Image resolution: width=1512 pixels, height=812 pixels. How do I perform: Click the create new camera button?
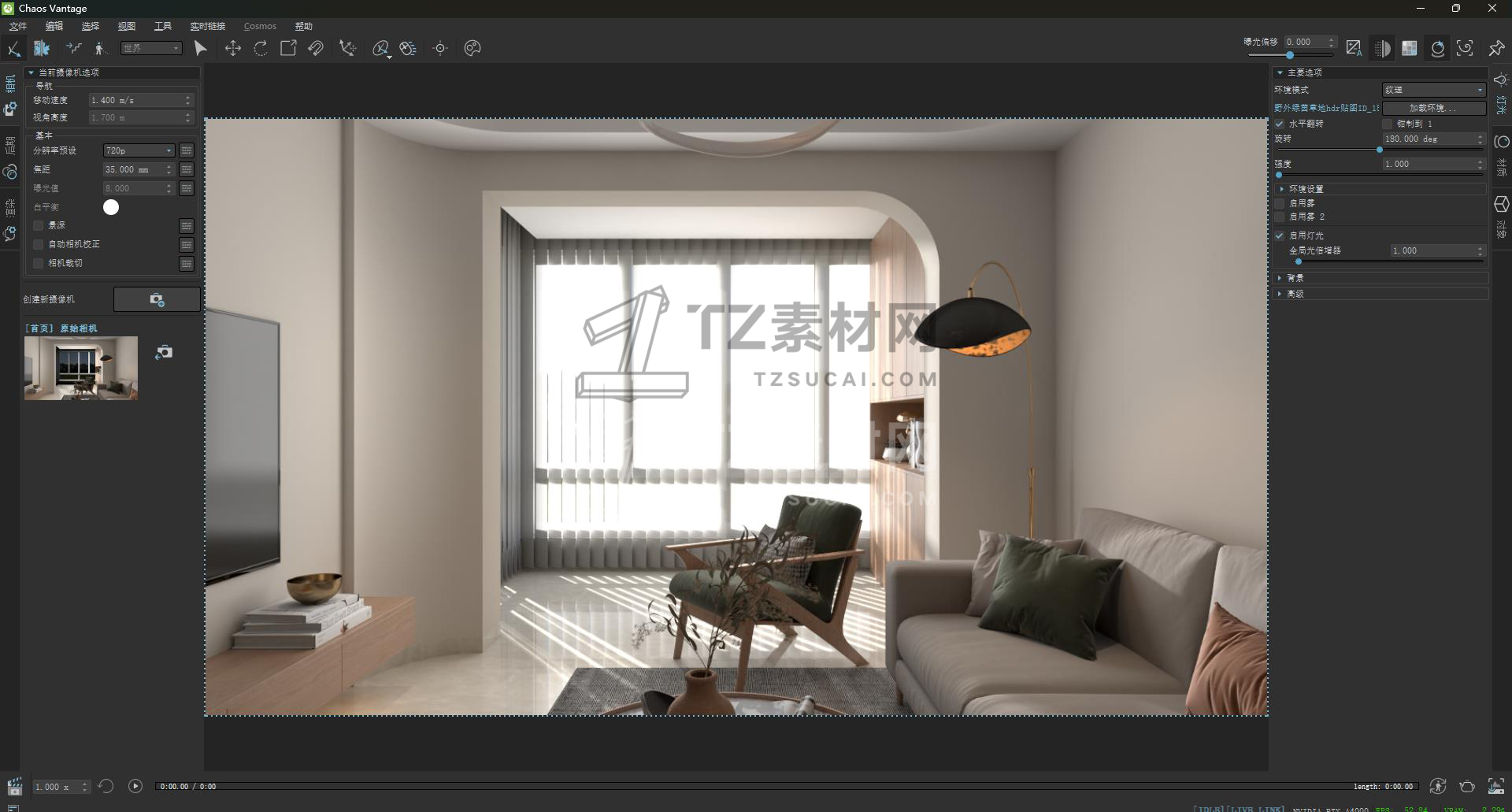[x=157, y=299]
